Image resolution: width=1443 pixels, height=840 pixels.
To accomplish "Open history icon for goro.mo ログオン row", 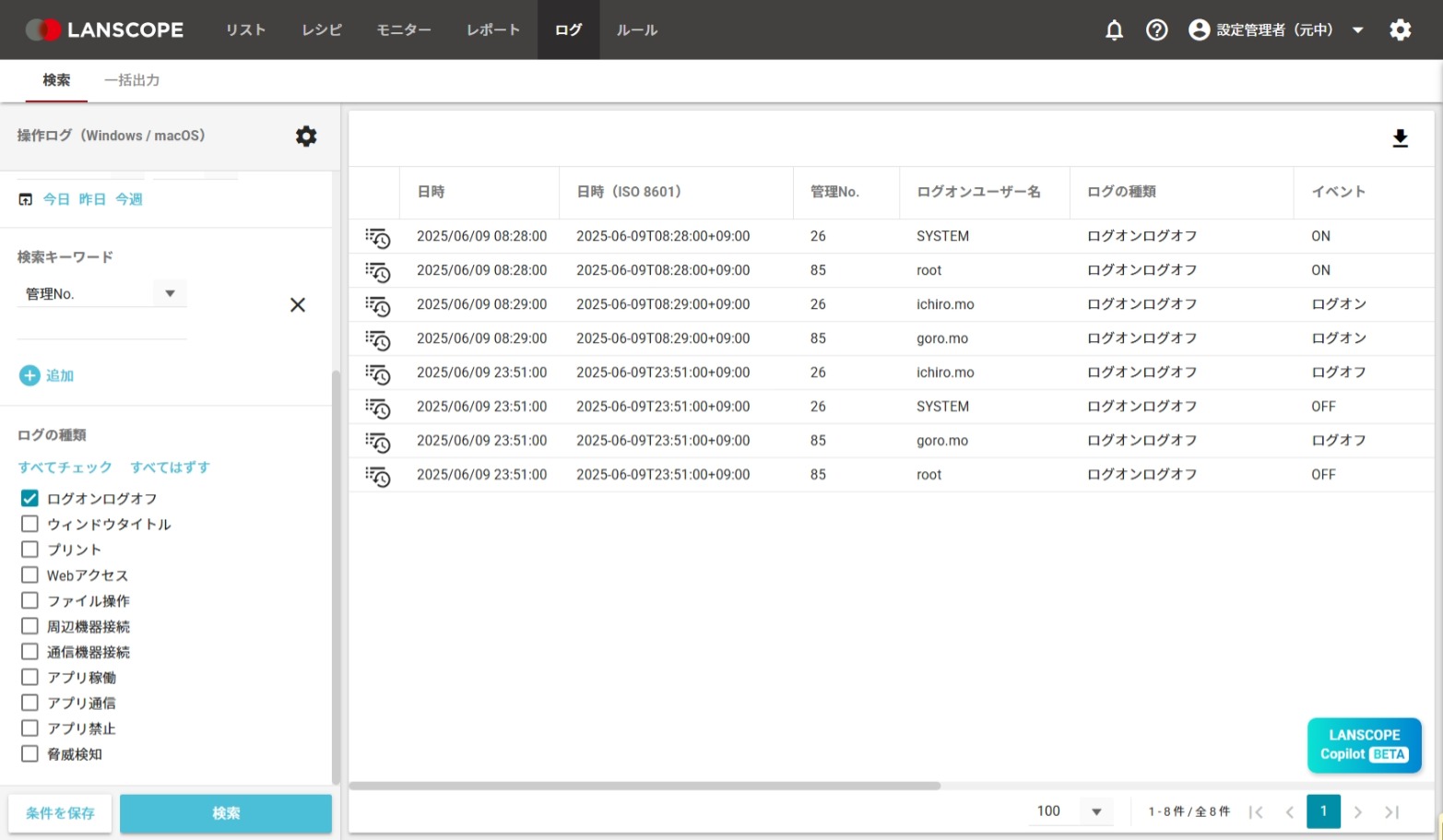I will coord(378,340).
